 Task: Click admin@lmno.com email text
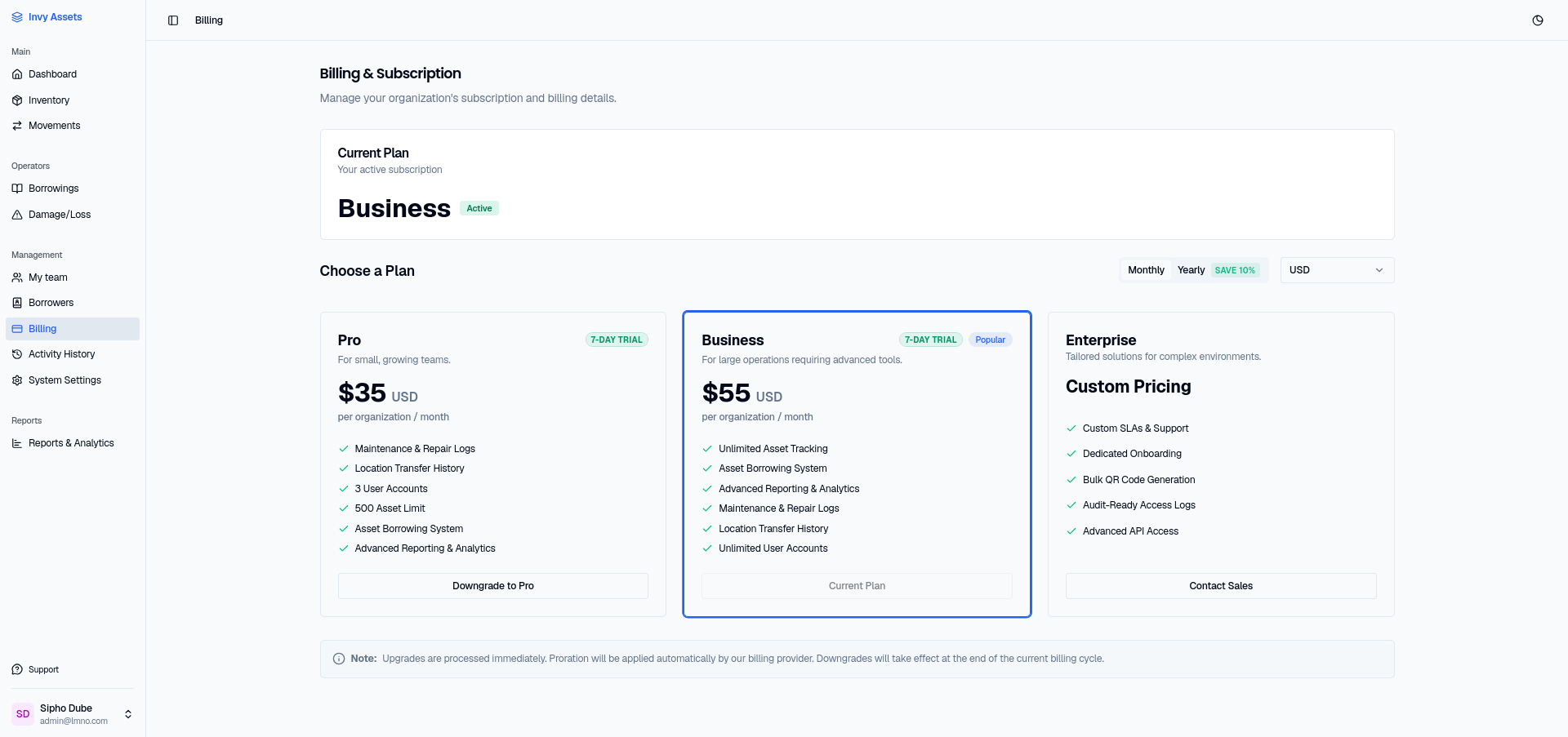[73, 721]
